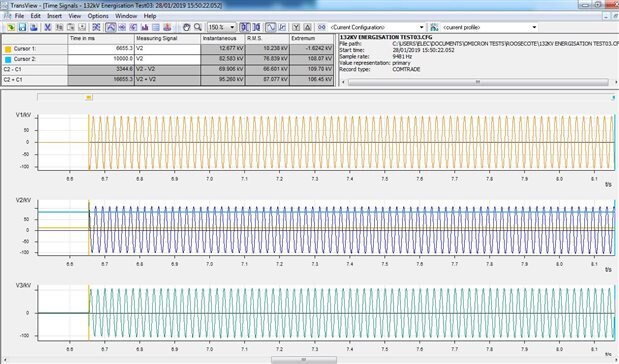Click the Y axis scaling icon

296,27
